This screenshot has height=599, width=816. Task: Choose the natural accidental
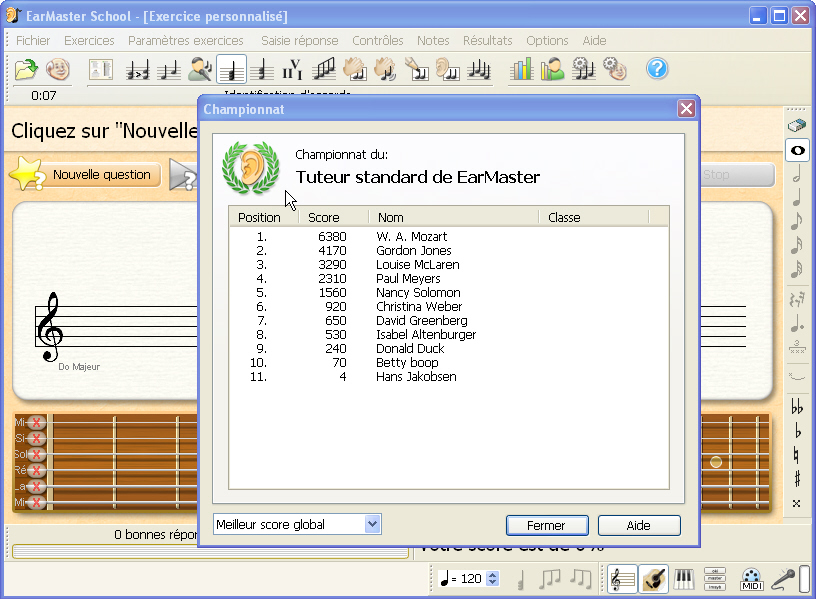pos(796,455)
